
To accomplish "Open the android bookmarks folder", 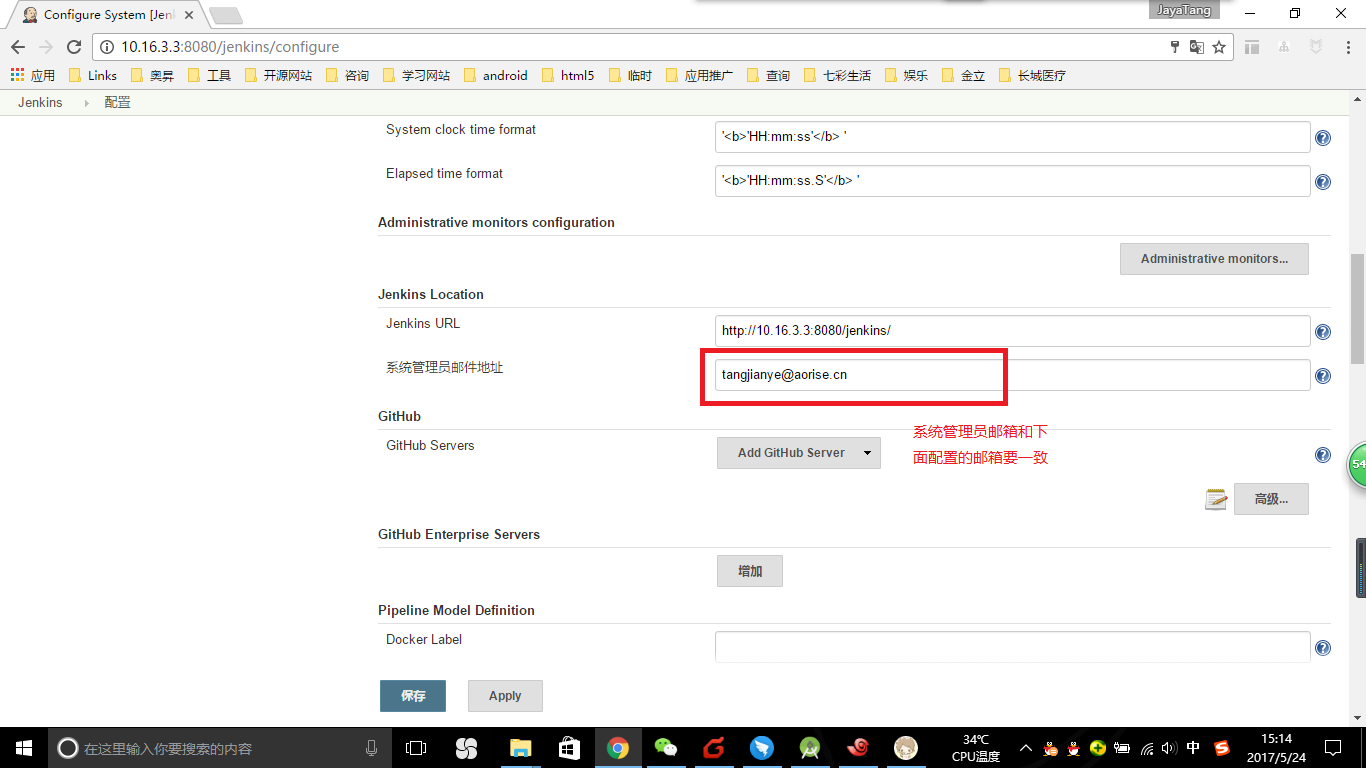I will pos(494,75).
